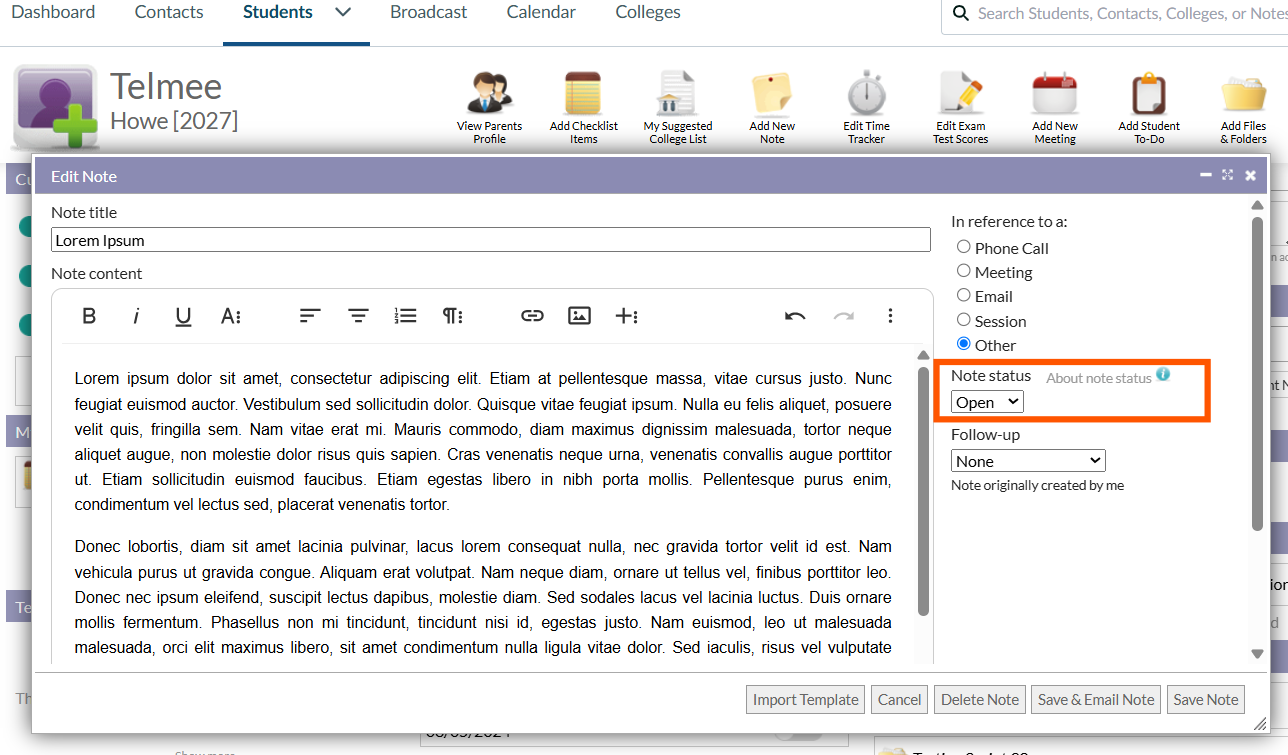Screen dimensions: 1288x755
Task: Open the ordered list formatting icon
Action: point(405,316)
